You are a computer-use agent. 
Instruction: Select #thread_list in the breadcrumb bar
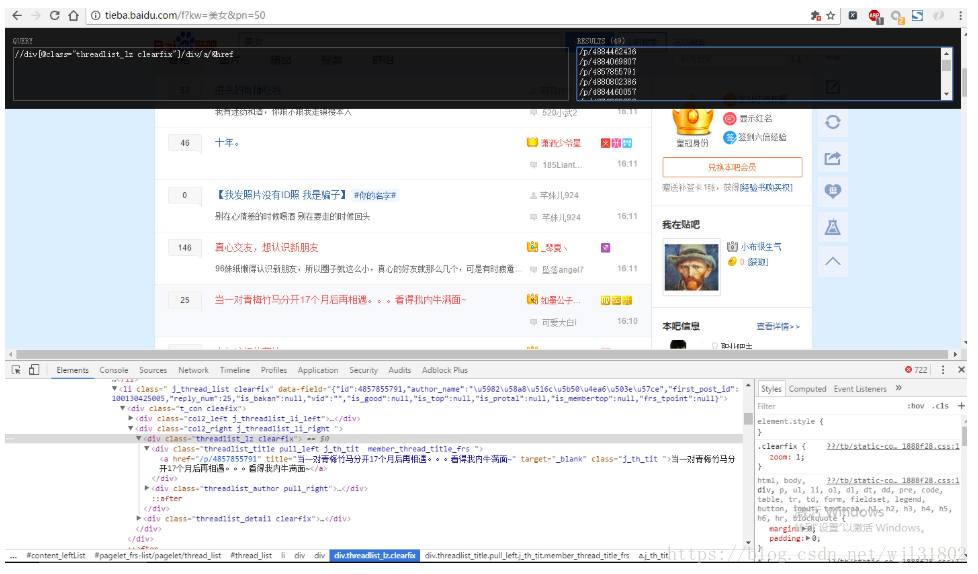pyautogui.click(x=251, y=555)
